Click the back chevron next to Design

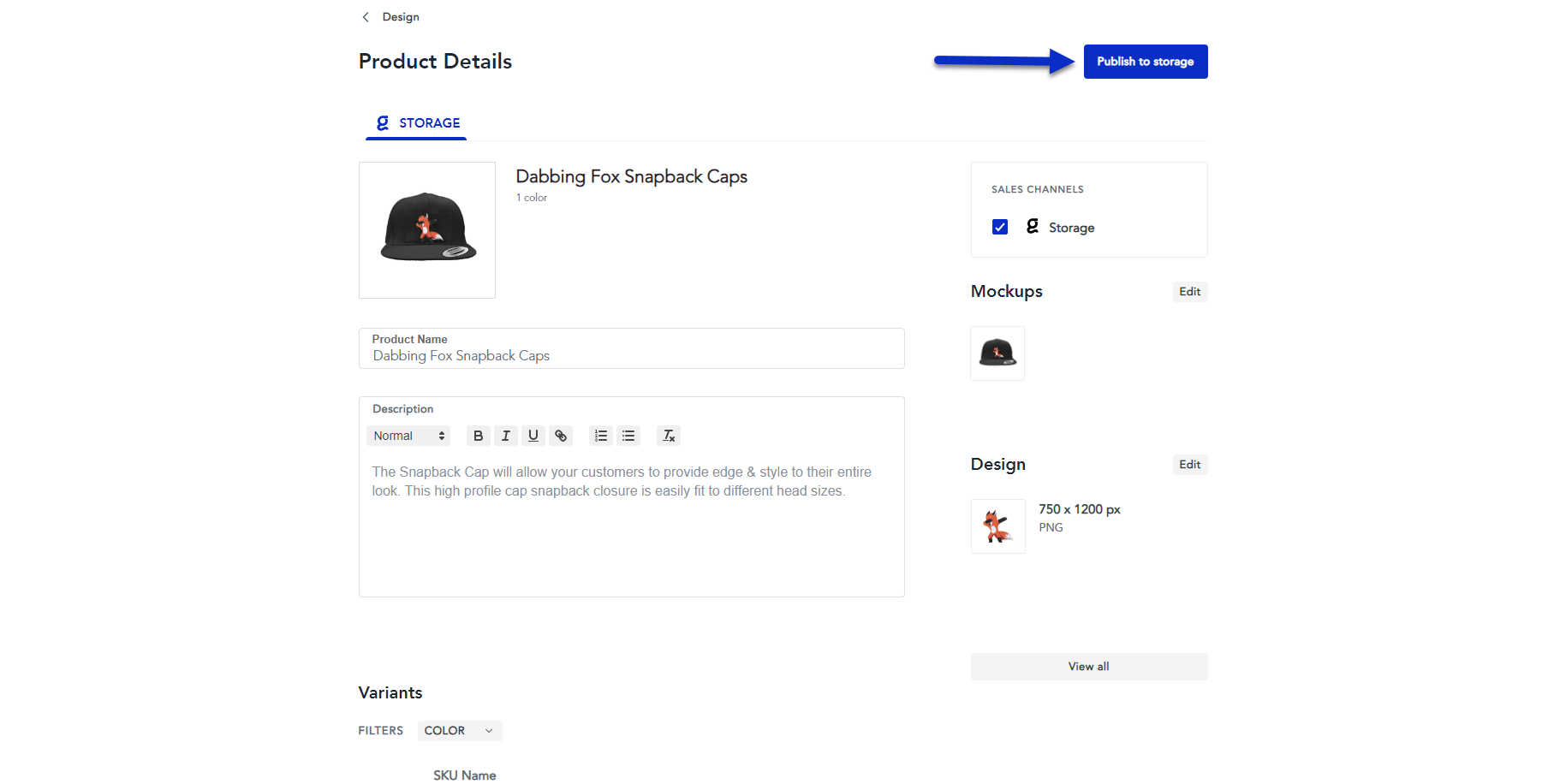pyautogui.click(x=366, y=16)
